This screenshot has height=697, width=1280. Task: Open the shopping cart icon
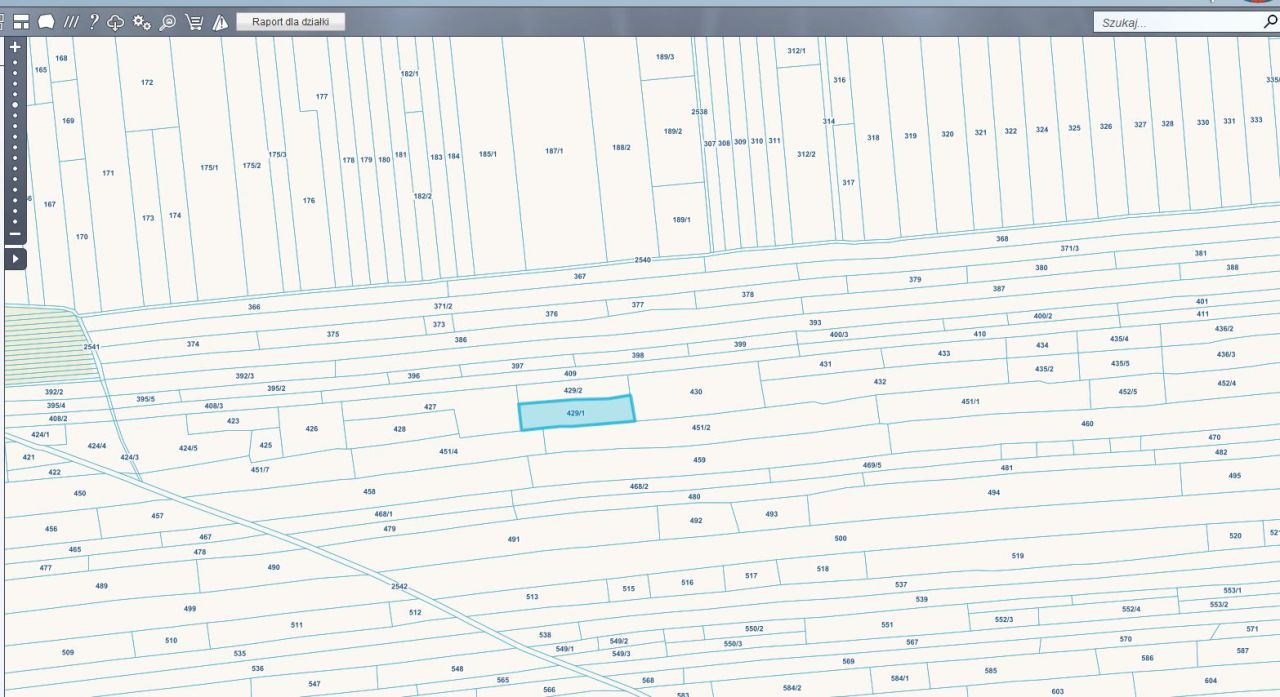[x=194, y=21]
